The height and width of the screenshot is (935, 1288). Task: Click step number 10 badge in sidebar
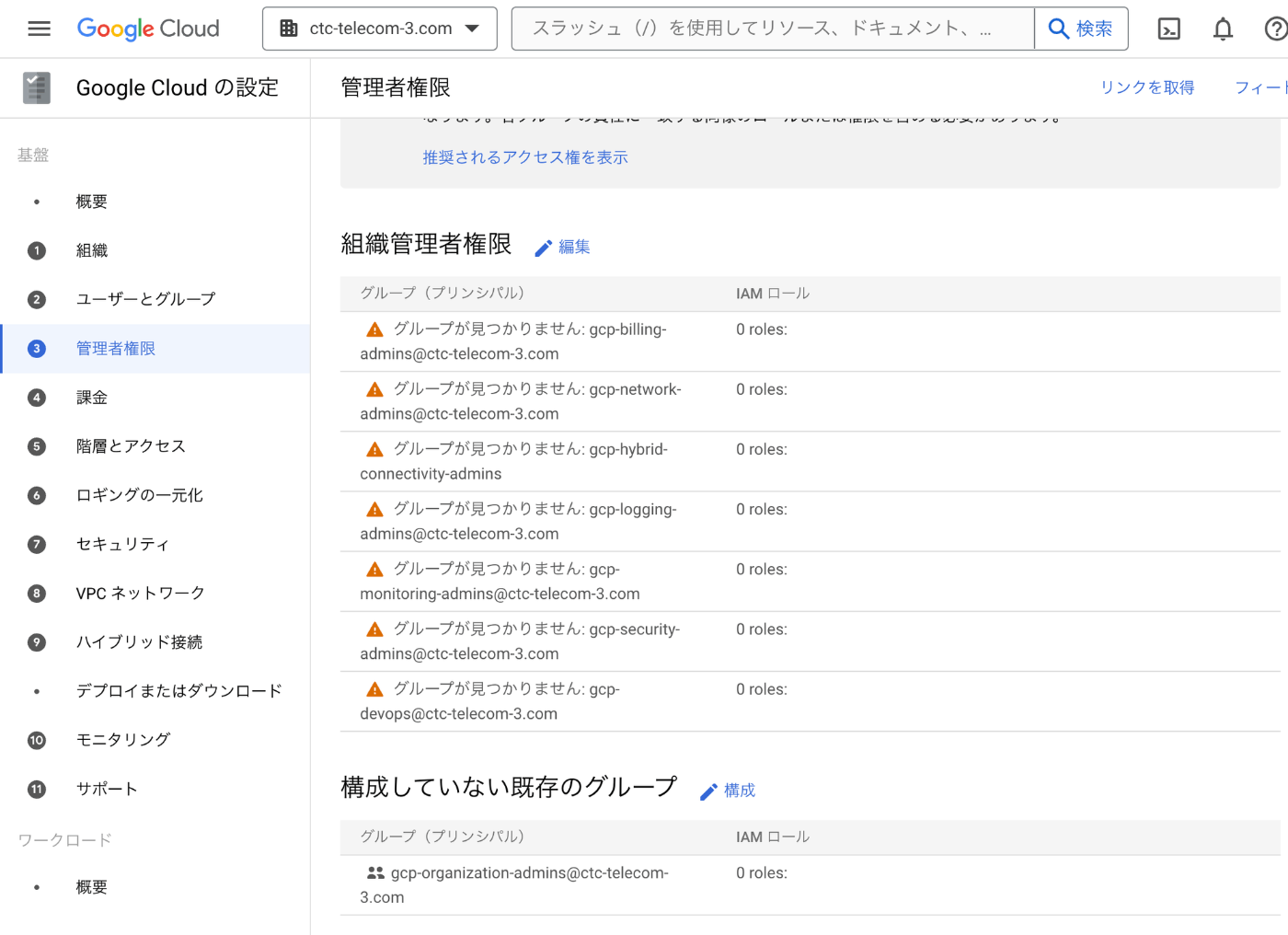tap(37, 740)
